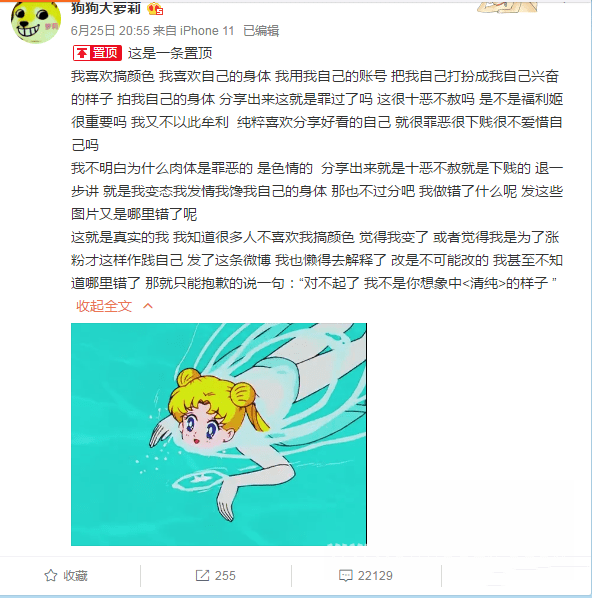
Task: Enlarge the Sailor Moon swimming image
Action: pos(219,434)
